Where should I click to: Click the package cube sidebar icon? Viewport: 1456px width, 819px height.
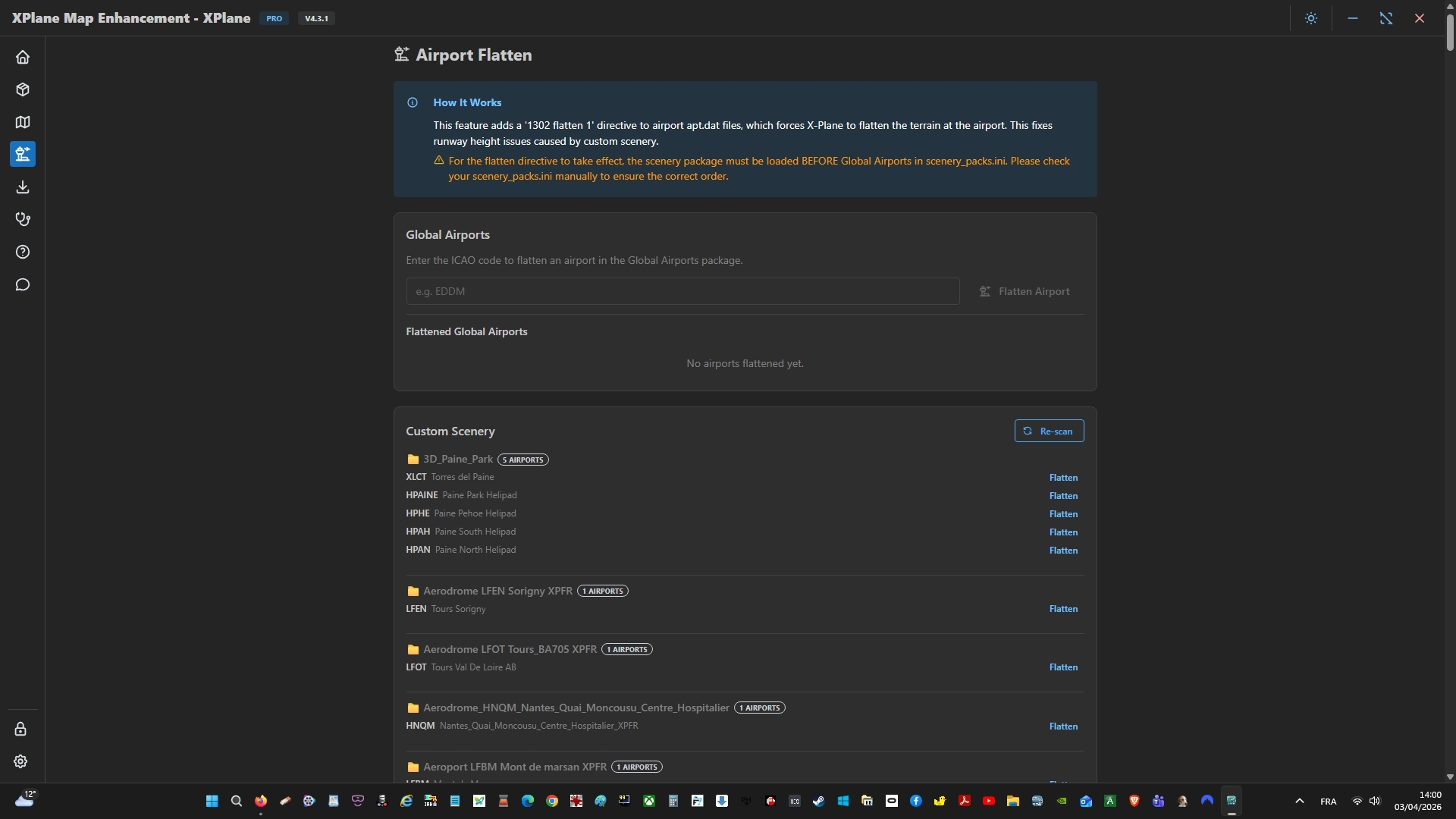tap(23, 89)
